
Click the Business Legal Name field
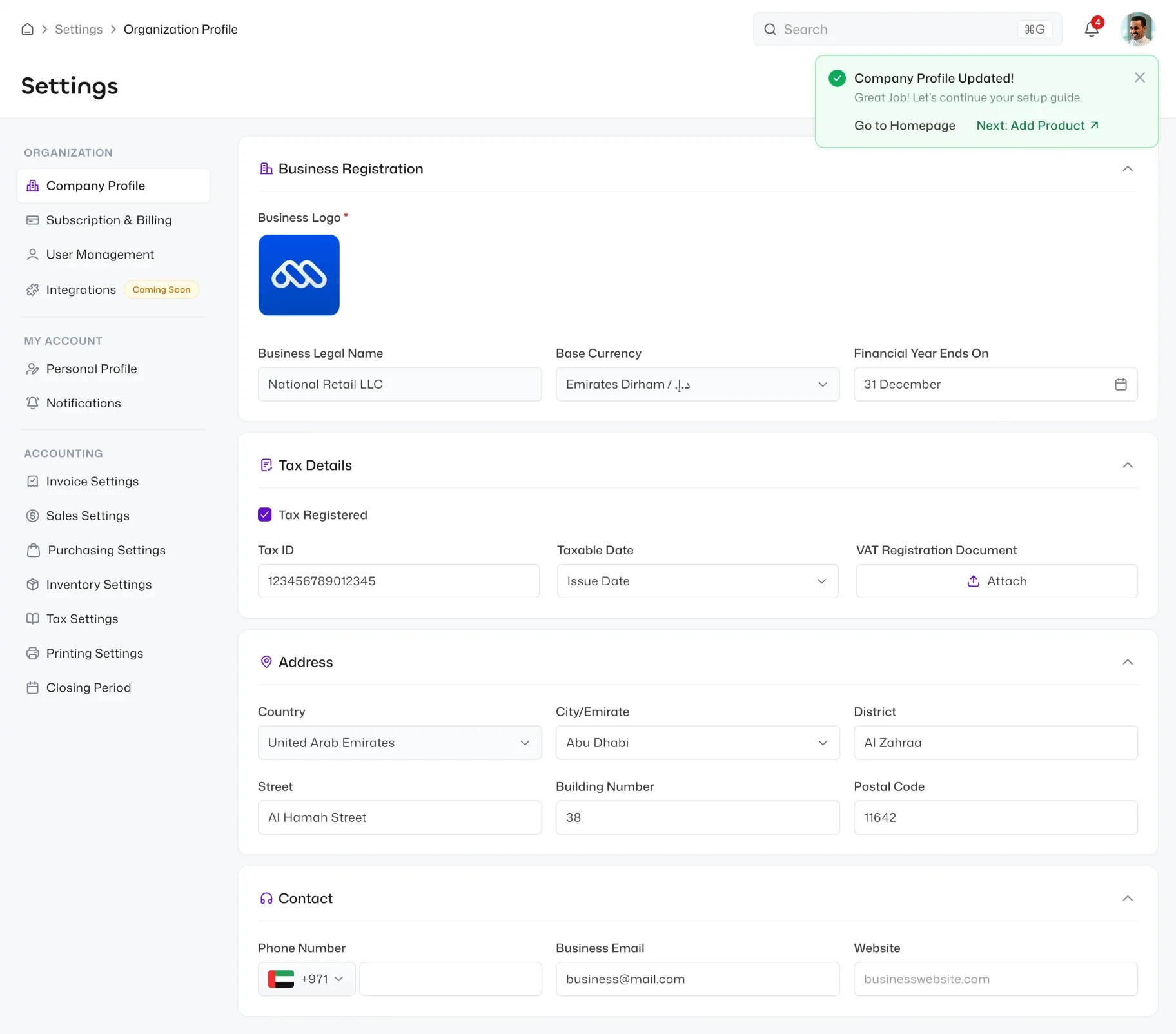click(x=400, y=384)
